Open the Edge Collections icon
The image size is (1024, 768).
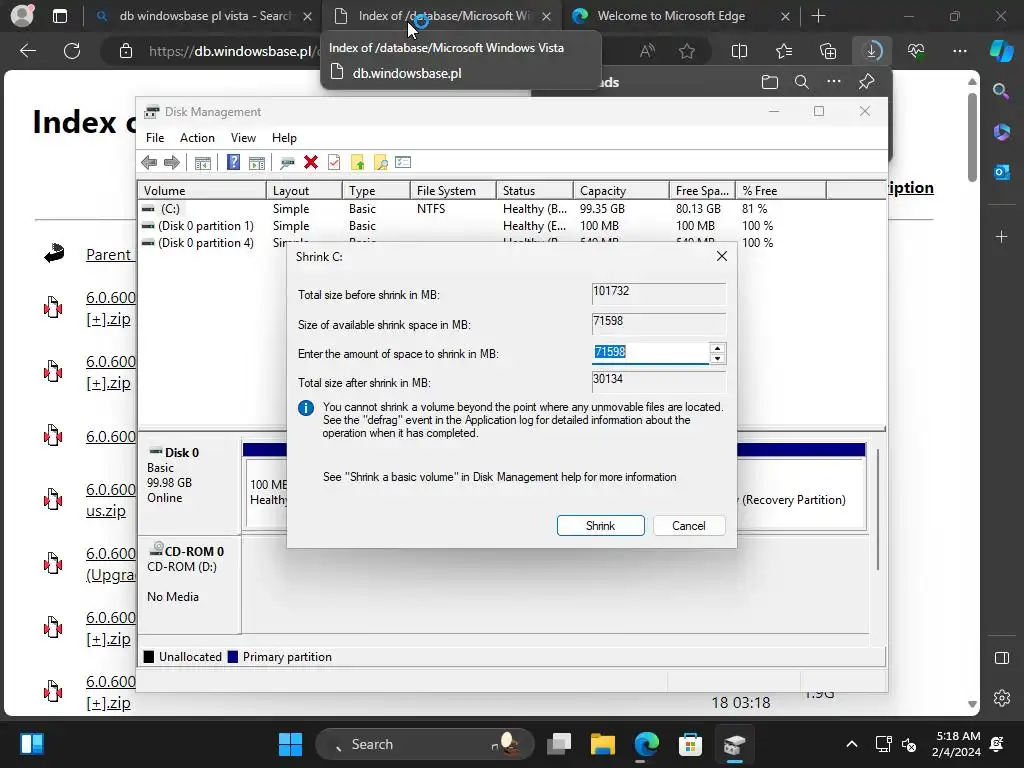click(x=827, y=51)
